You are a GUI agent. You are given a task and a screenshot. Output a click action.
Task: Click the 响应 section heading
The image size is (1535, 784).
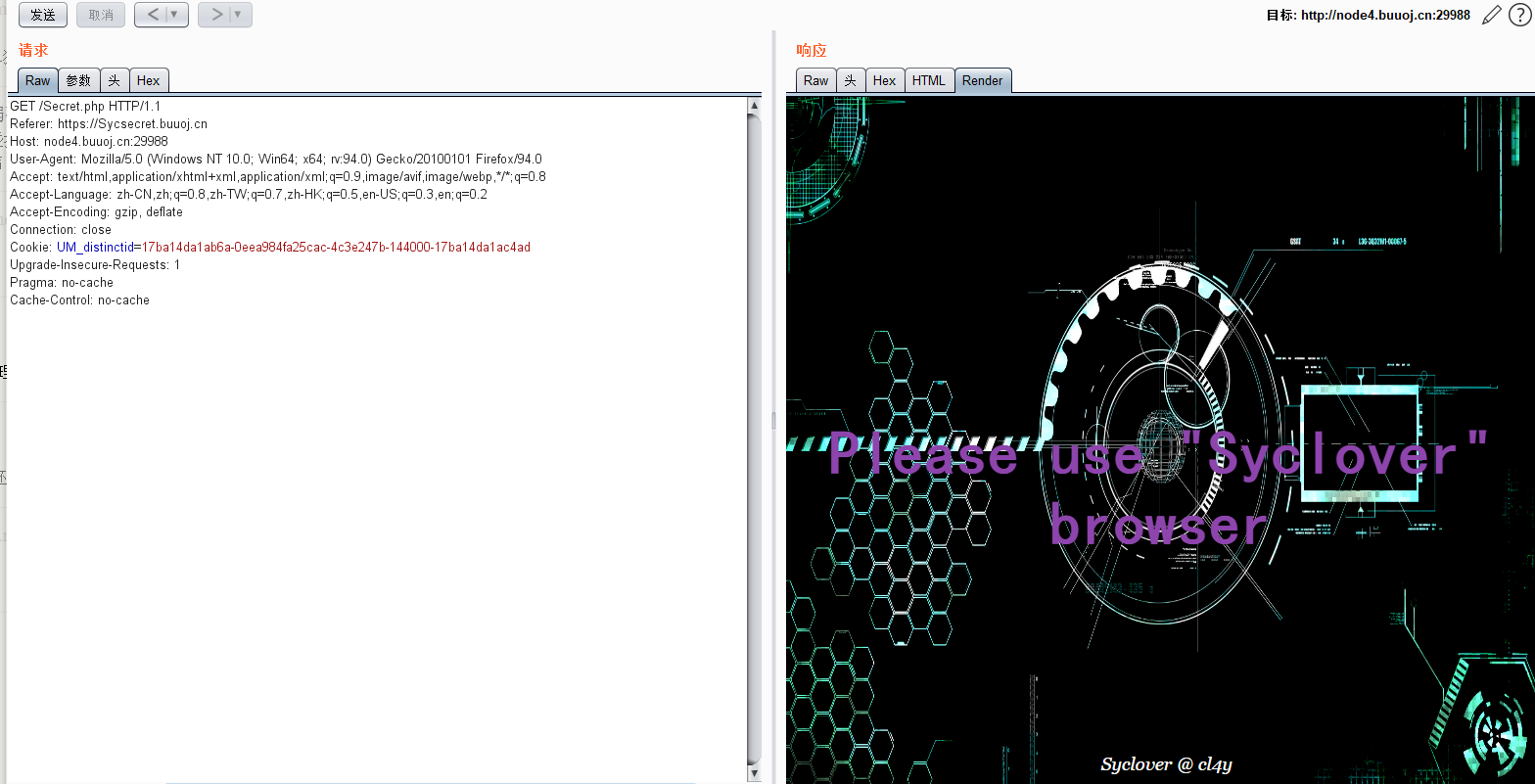[812, 50]
